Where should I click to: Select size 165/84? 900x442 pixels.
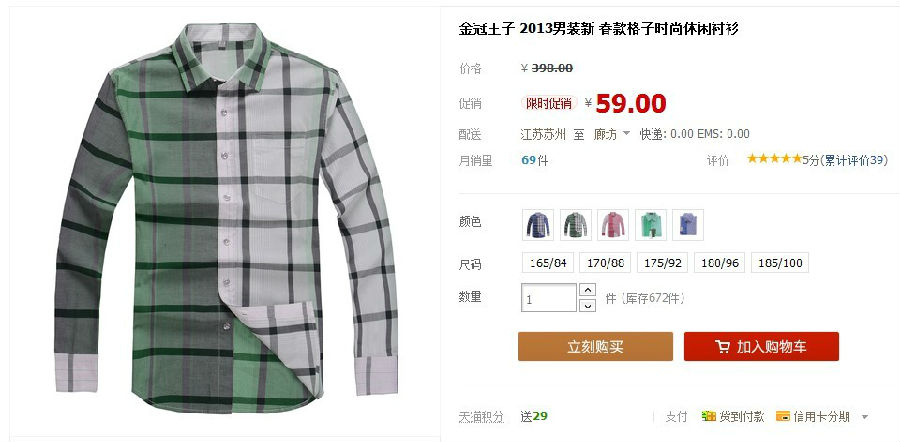tap(548, 263)
